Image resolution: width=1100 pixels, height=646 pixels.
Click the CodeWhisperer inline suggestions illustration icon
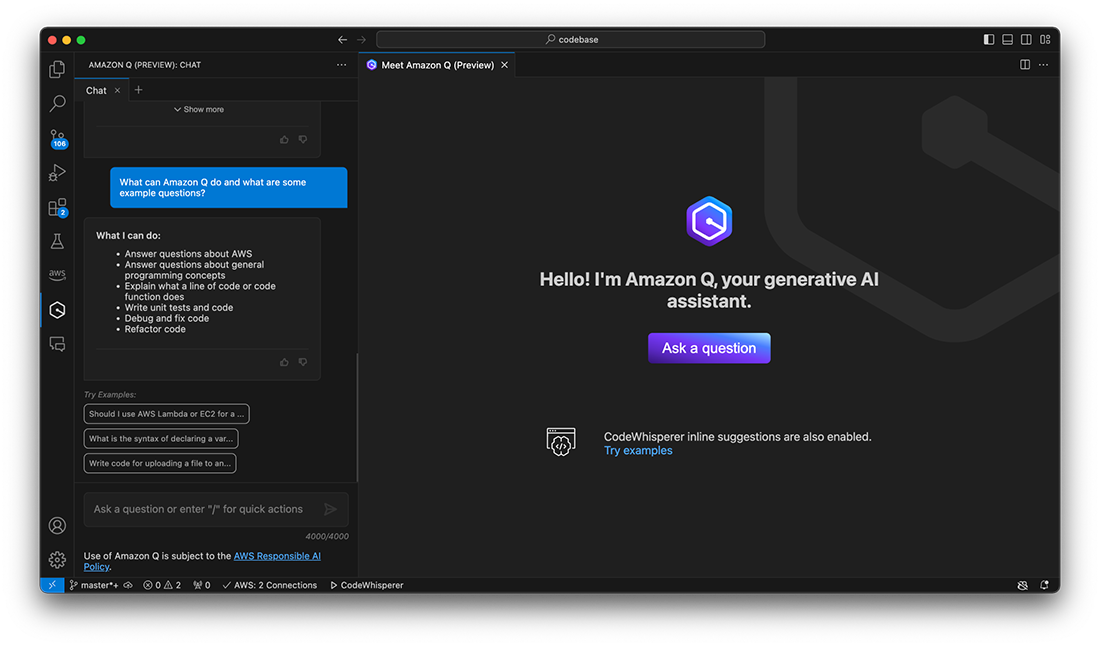click(x=561, y=442)
